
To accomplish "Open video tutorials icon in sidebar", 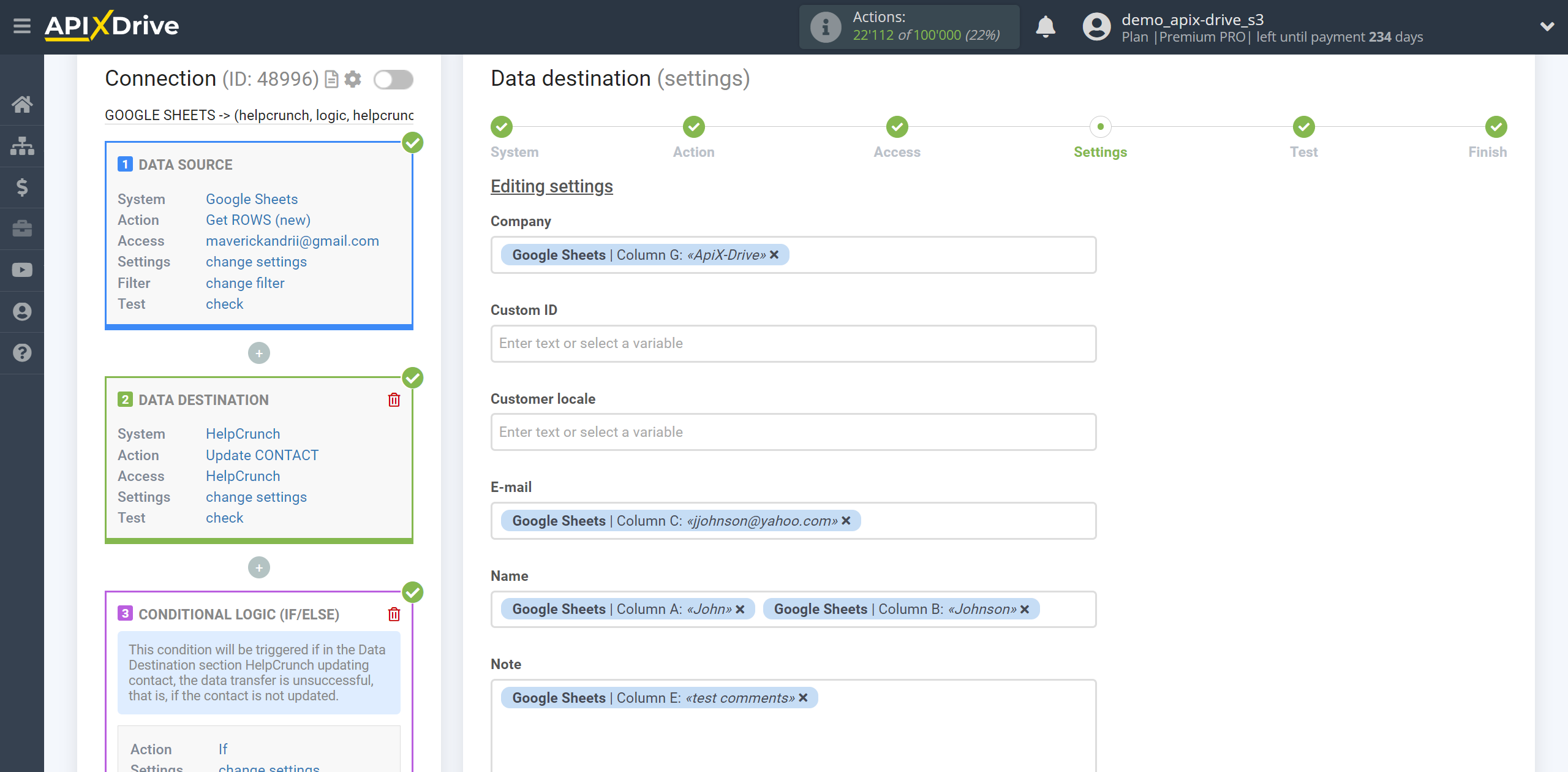I will (22, 270).
